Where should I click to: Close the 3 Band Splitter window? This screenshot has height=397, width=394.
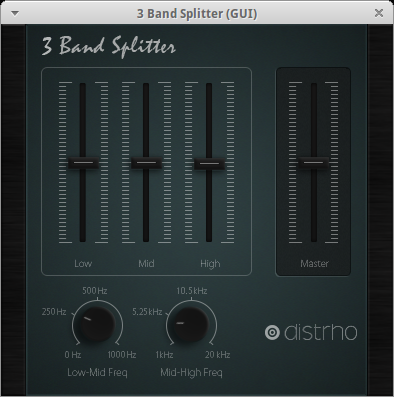pos(379,13)
